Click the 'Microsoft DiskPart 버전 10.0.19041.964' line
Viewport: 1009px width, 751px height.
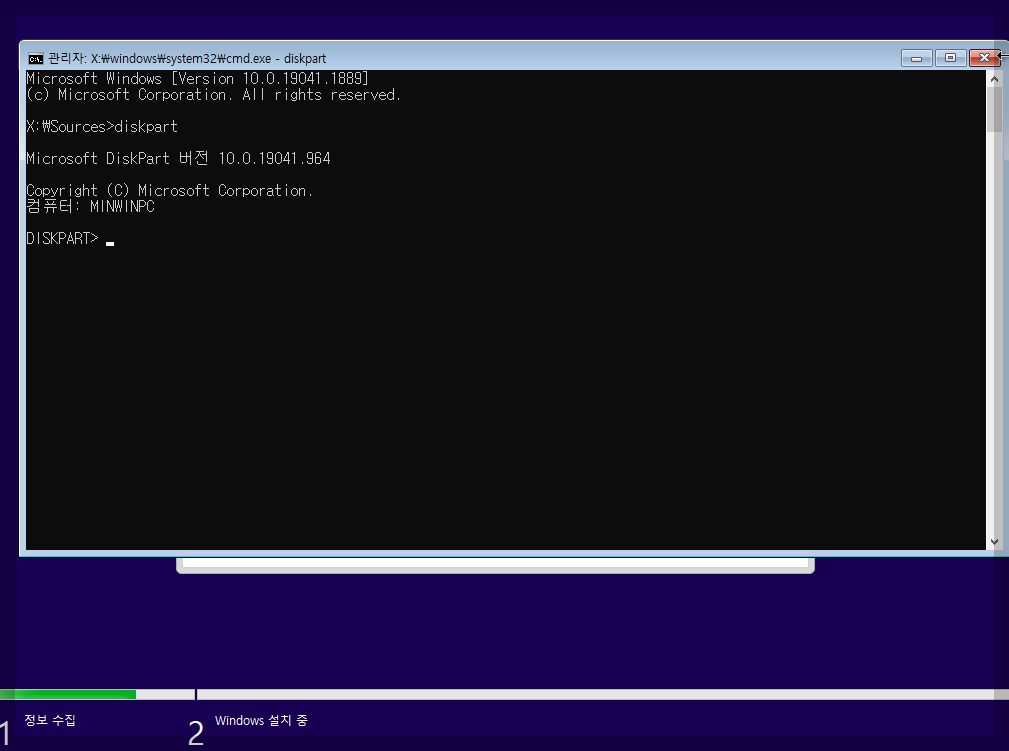(178, 158)
